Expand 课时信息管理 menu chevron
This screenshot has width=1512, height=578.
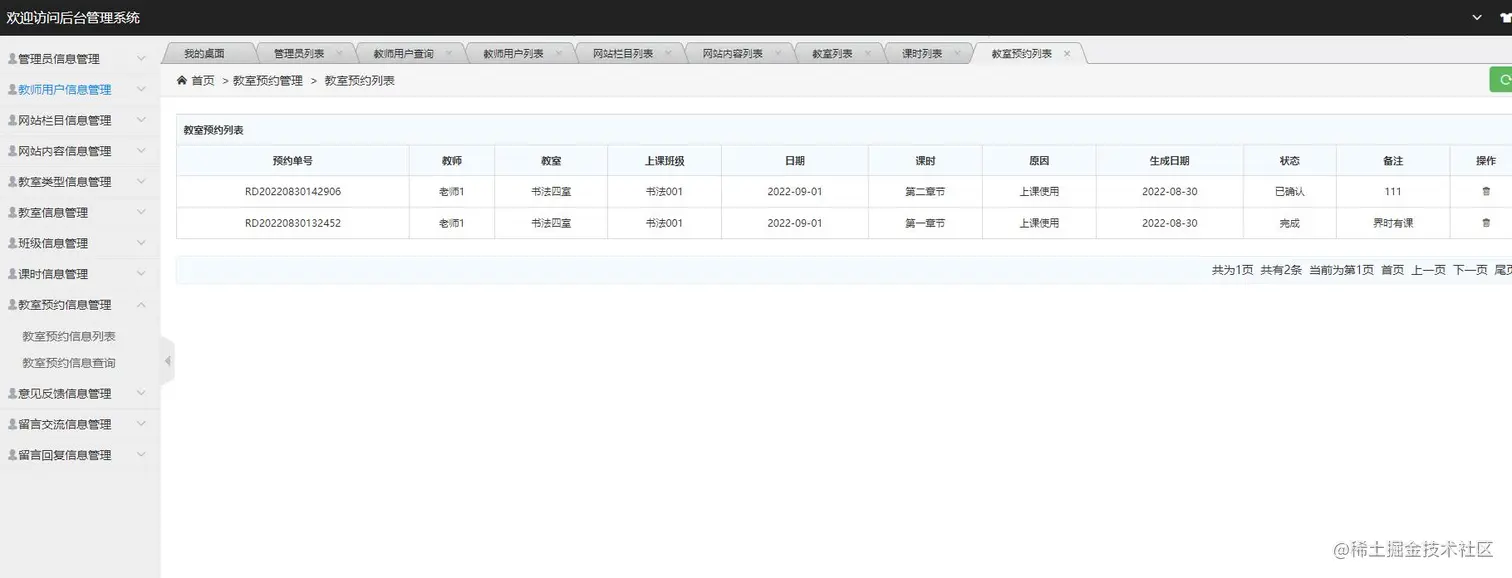pyautogui.click(x=141, y=274)
